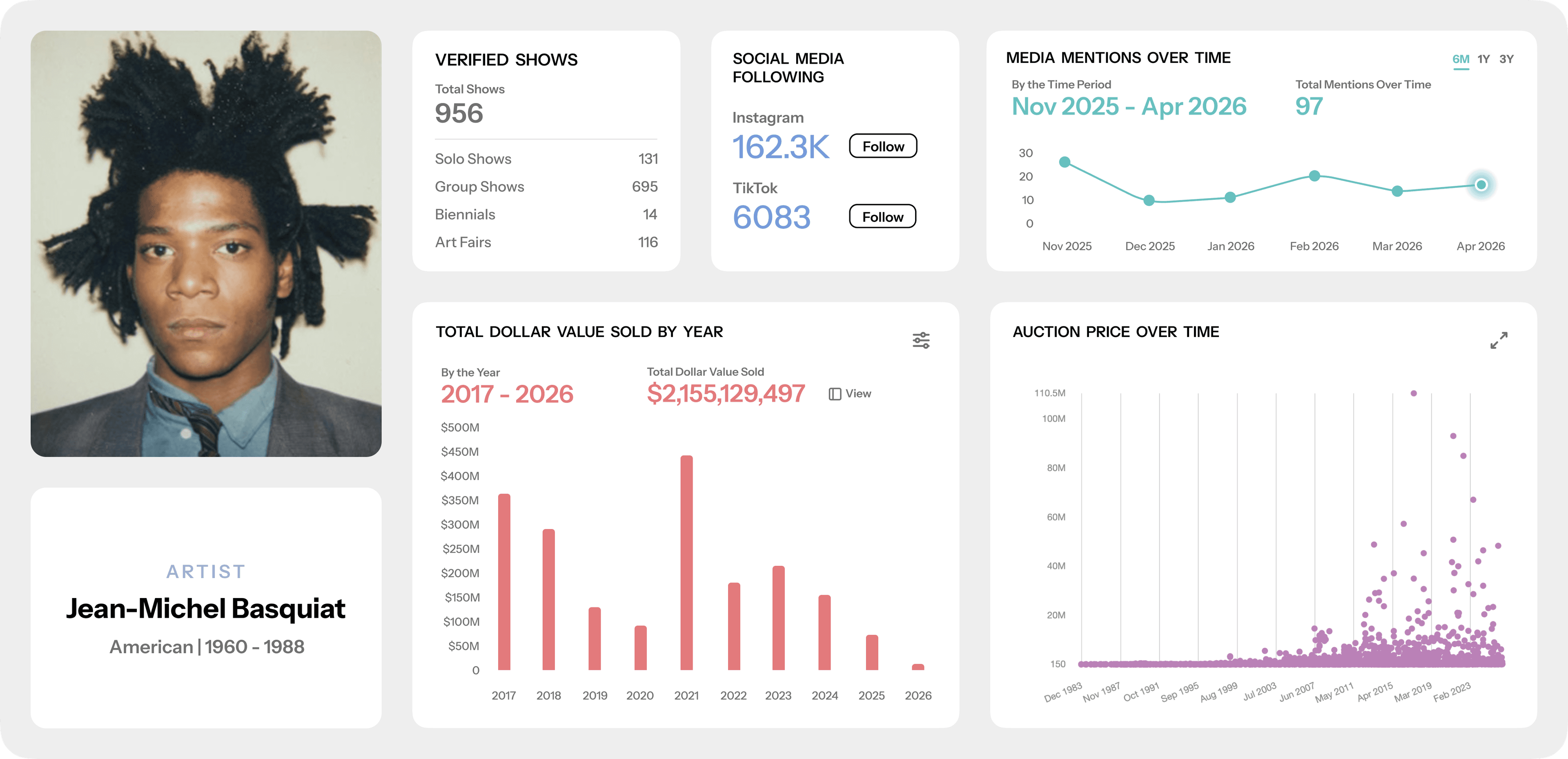Select the 3Y time range
This screenshot has width=1568, height=759.
(x=1506, y=59)
